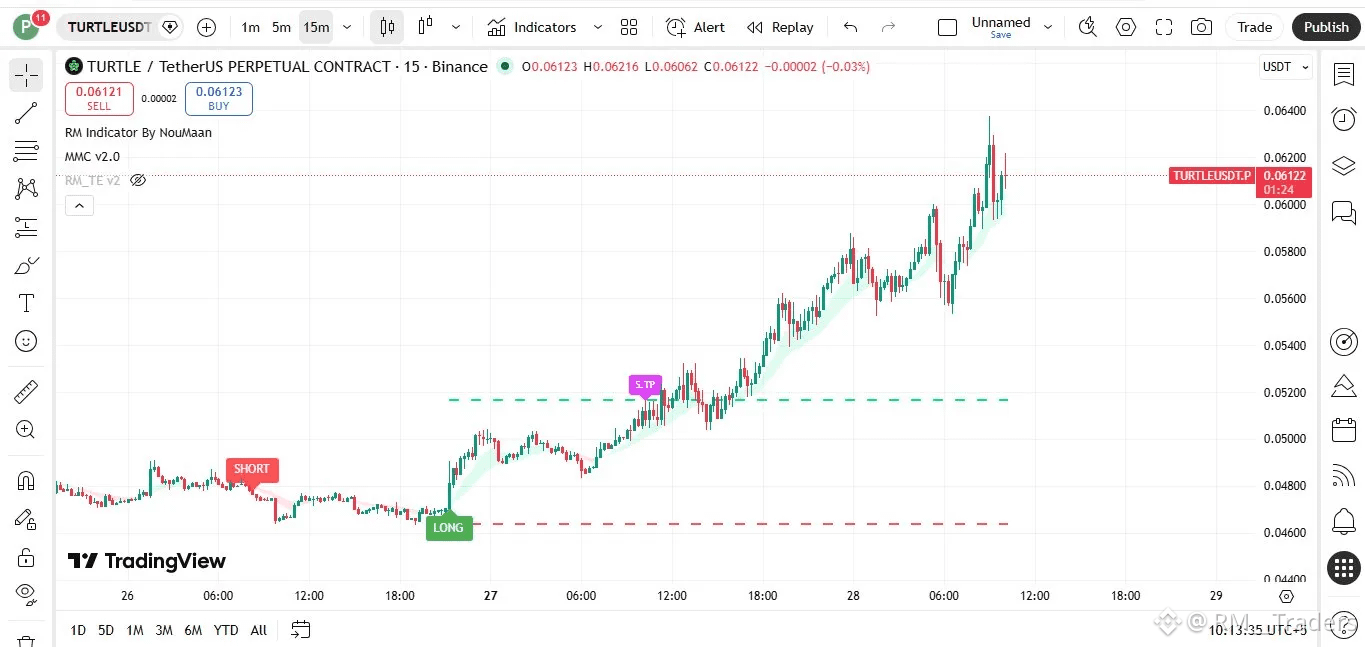
Task: Select the ruler measure tool
Action: tap(26, 391)
